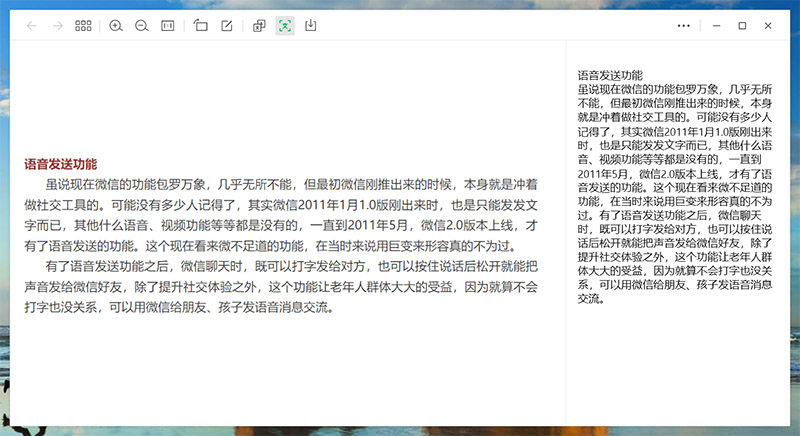Open the image edit tool

click(x=227, y=25)
